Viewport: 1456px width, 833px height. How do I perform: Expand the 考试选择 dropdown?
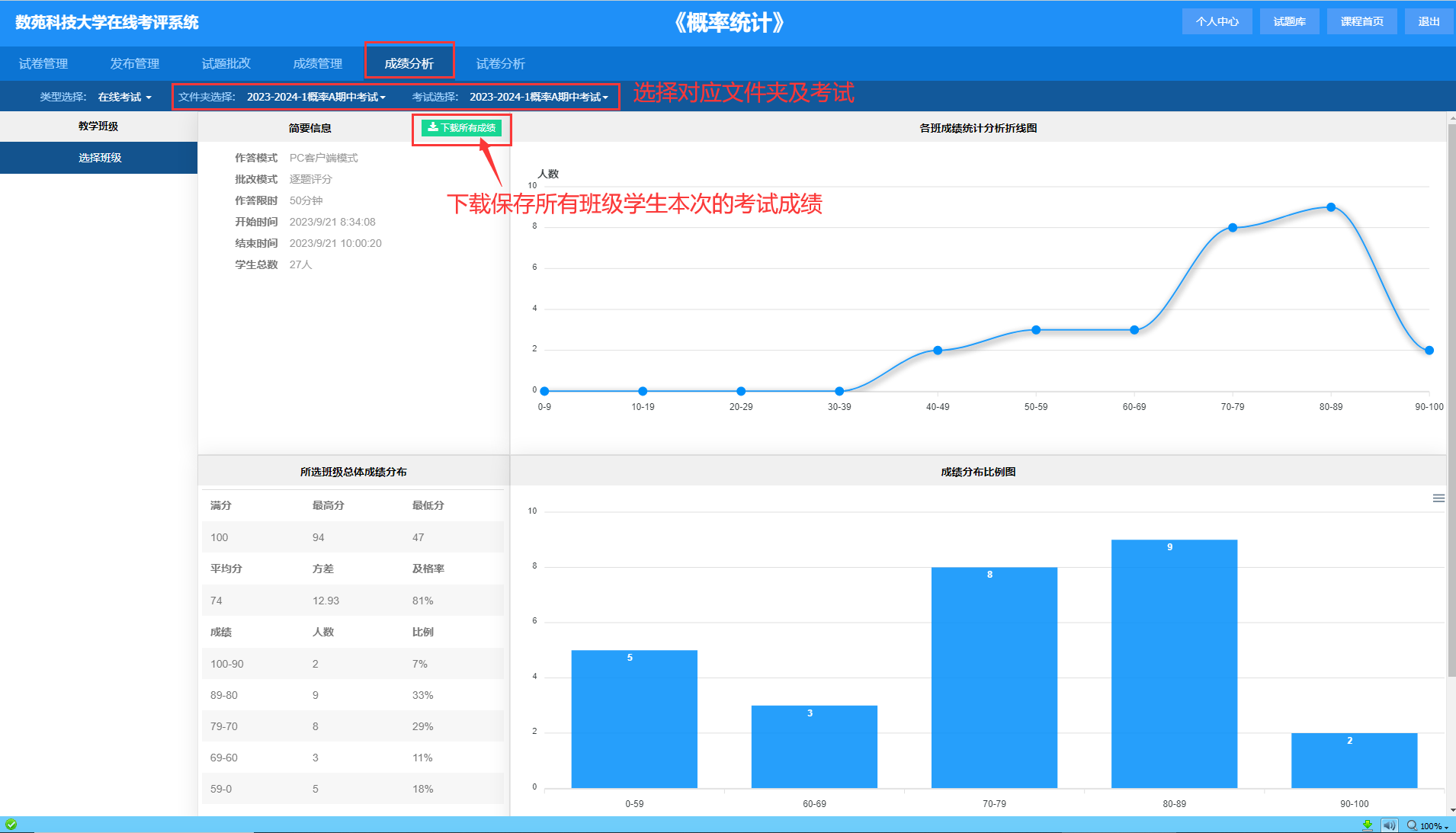539,97
